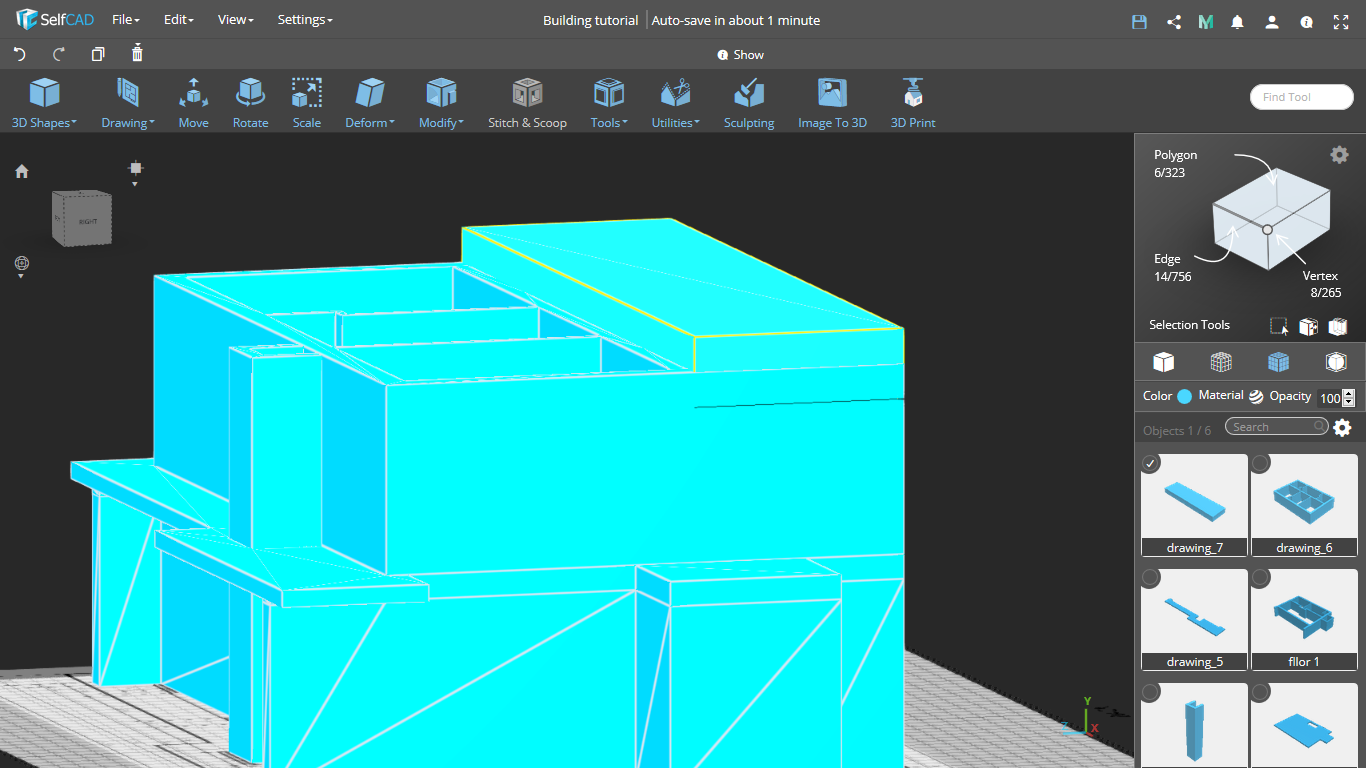Click the marquee selection tool icon

coord(1279,326)
